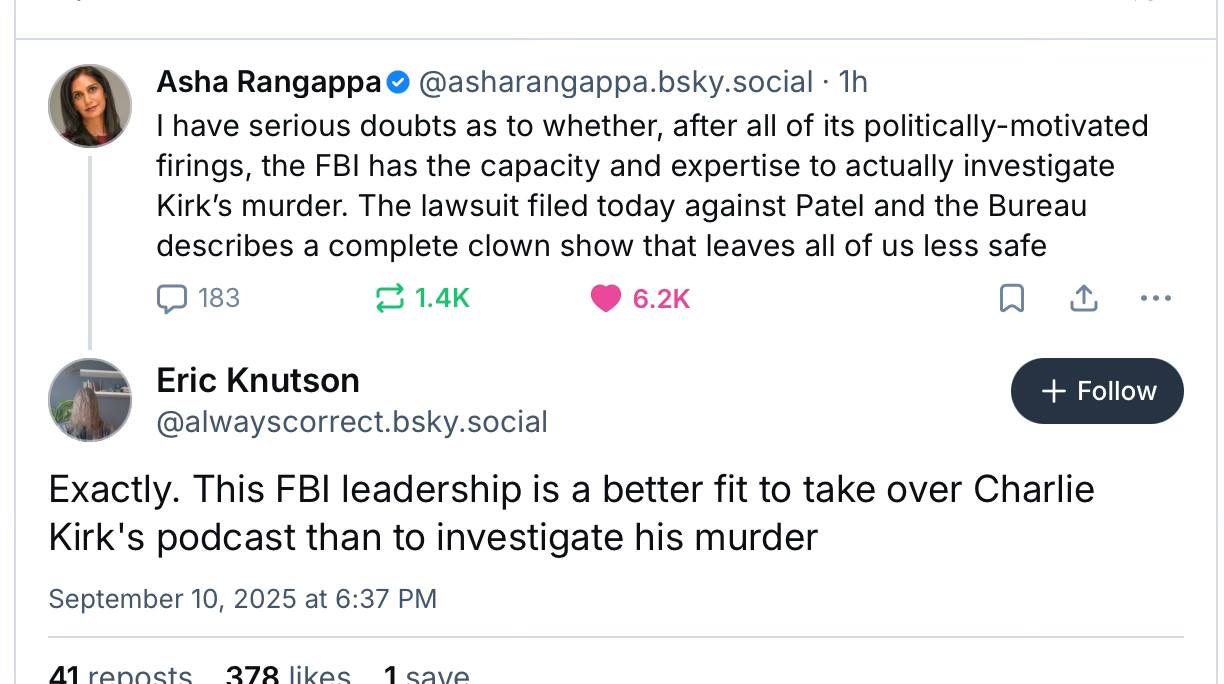This screenshot has width=1224, height=684.
Task: Click Eric Knutson's profile avatar
Action: click(x=90, y=400)
